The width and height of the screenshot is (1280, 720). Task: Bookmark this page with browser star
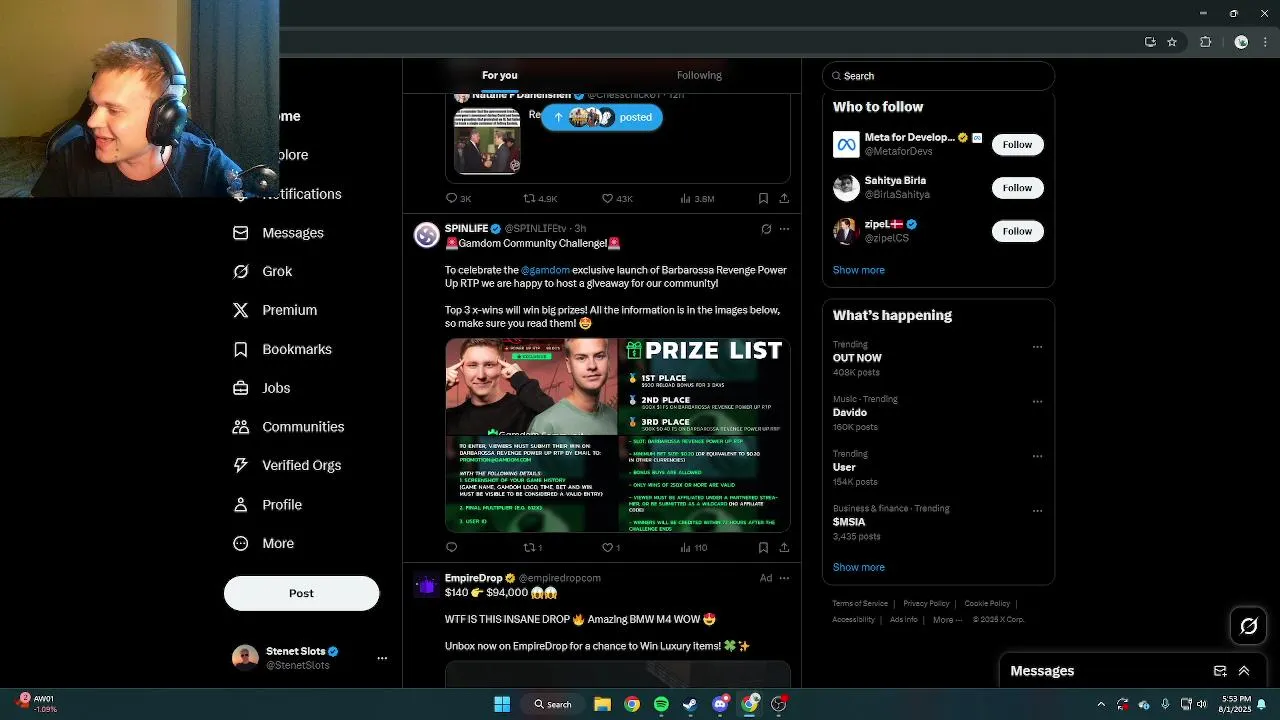[1172, 42]
